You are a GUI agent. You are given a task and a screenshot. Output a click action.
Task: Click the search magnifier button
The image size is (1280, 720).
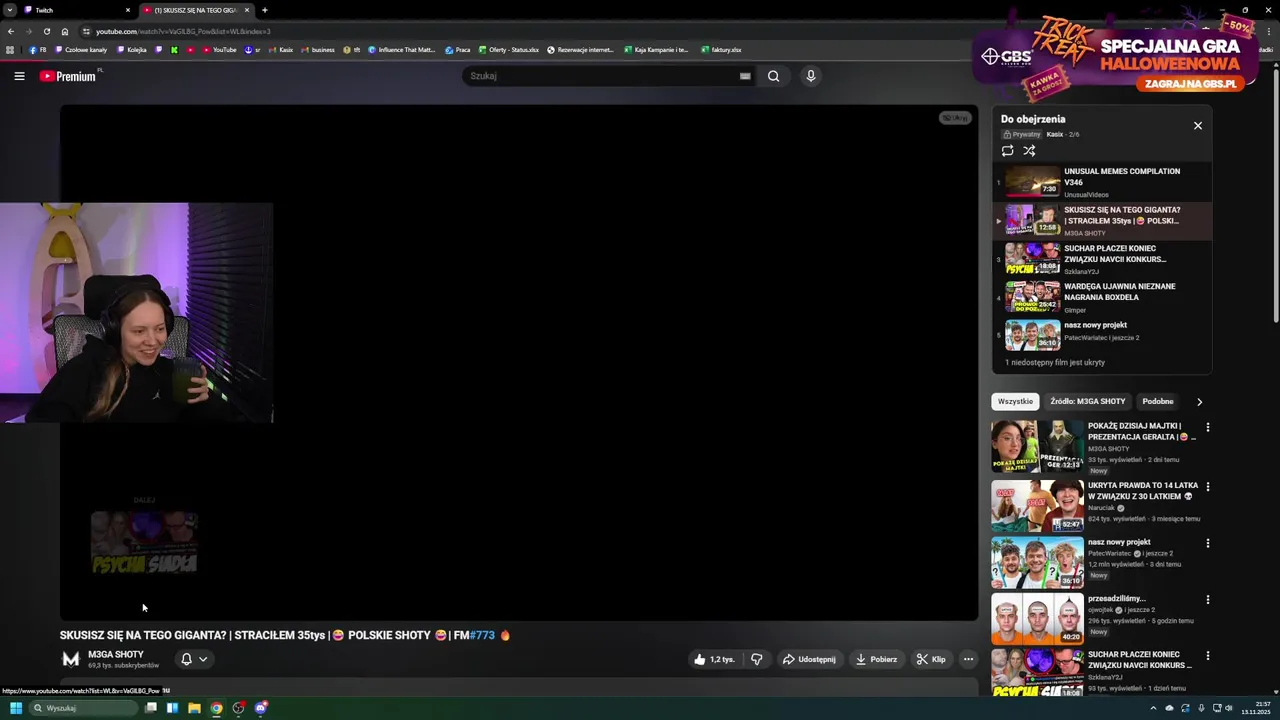773,76
